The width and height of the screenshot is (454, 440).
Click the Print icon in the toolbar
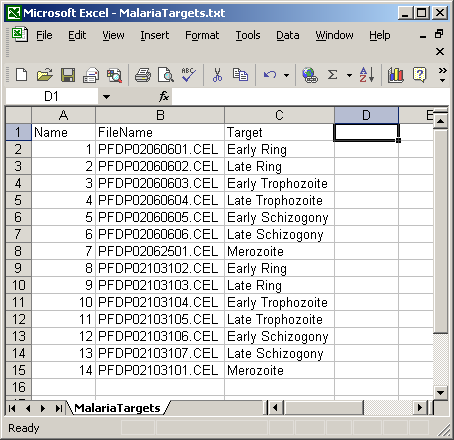pos(143,75)
